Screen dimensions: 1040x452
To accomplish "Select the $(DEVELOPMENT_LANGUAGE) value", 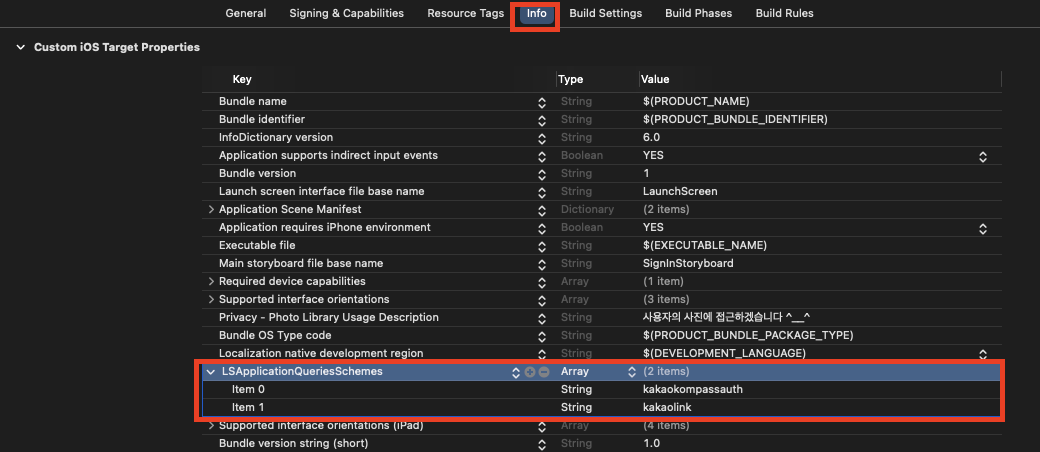I will point(724,353).
